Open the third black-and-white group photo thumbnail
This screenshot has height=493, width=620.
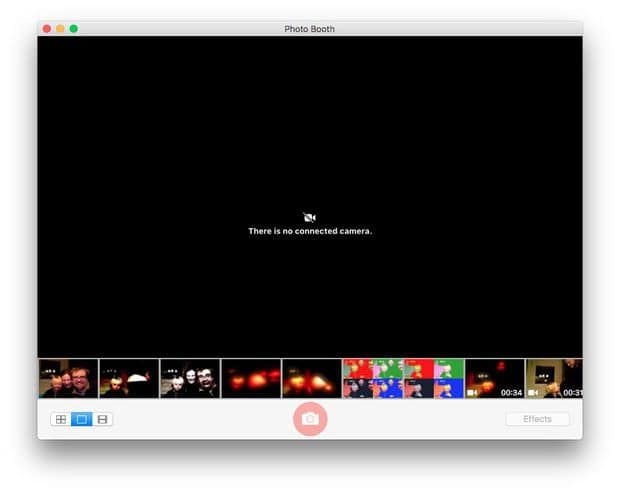pyautogui.click(x=190, y=378)
